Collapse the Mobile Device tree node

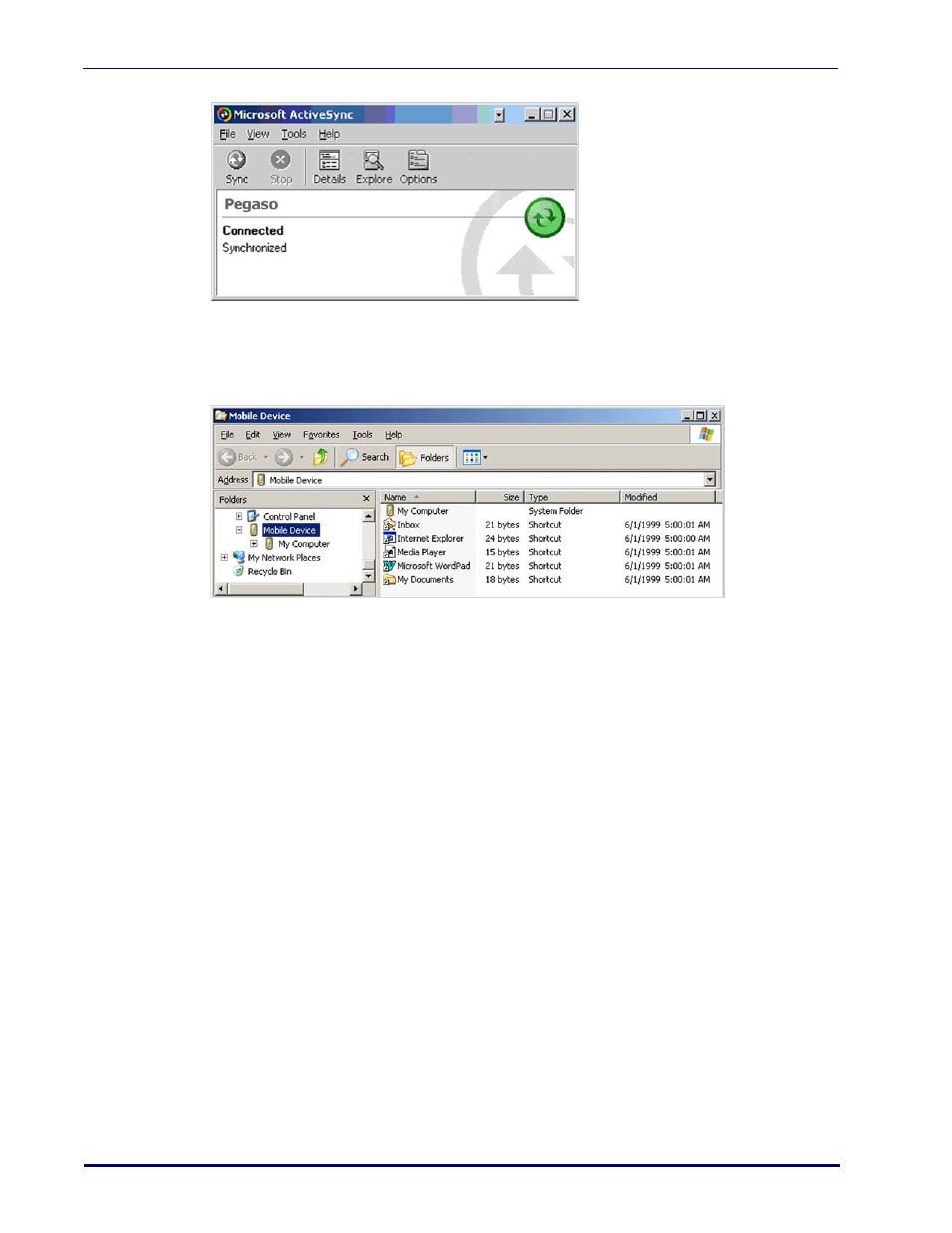[x=238, y=530]
